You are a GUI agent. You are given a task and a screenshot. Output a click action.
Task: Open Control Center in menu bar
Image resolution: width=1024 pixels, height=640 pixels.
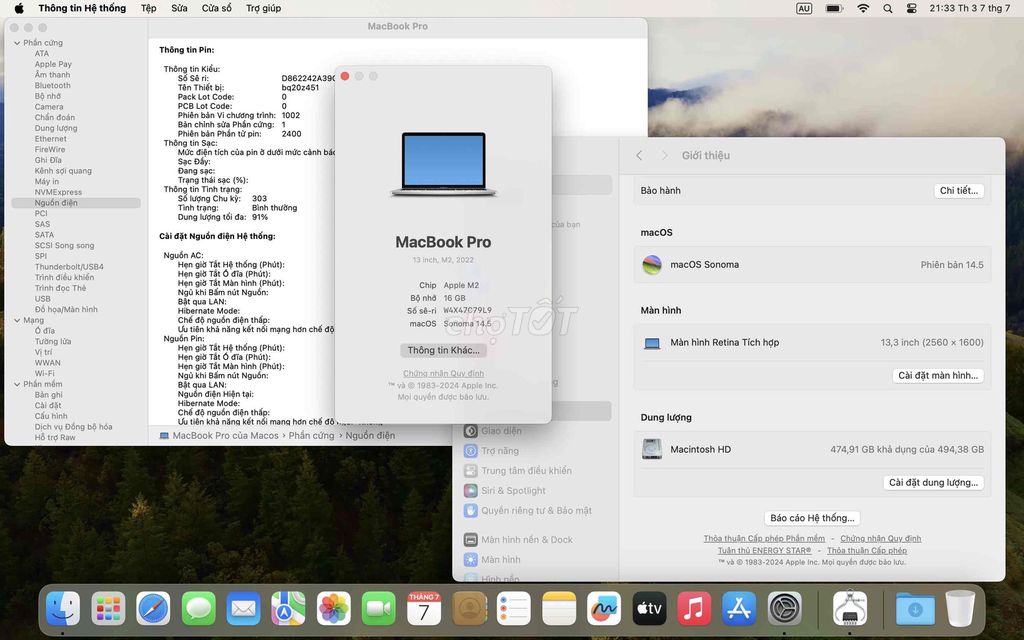[912, 8]
